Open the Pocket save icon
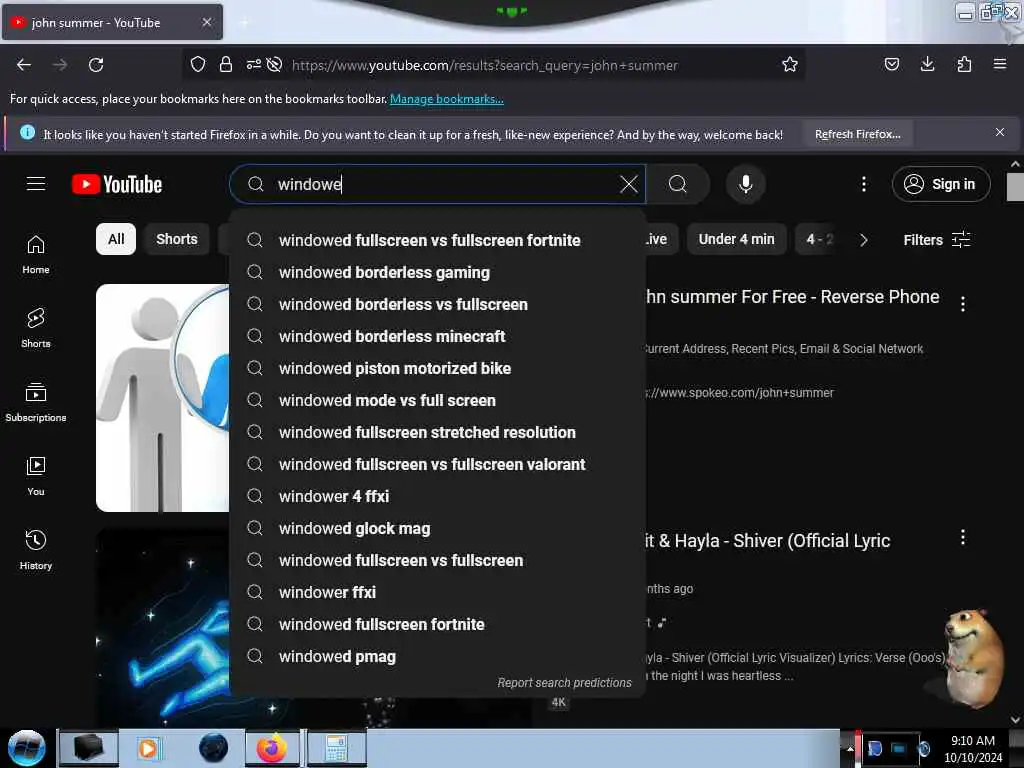 click(x=891, y=64)
